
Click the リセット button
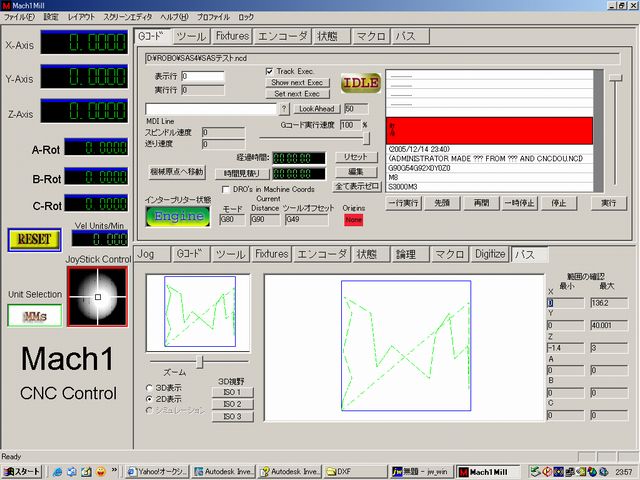tap(356, 157)
